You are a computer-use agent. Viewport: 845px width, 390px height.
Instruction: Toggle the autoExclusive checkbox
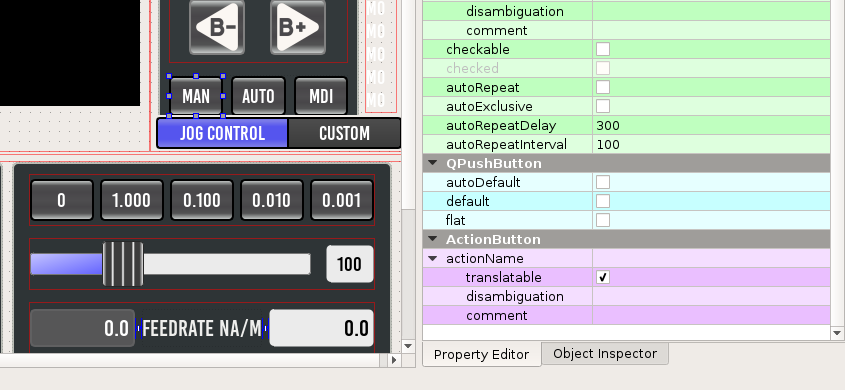click(x=602, y=106)
